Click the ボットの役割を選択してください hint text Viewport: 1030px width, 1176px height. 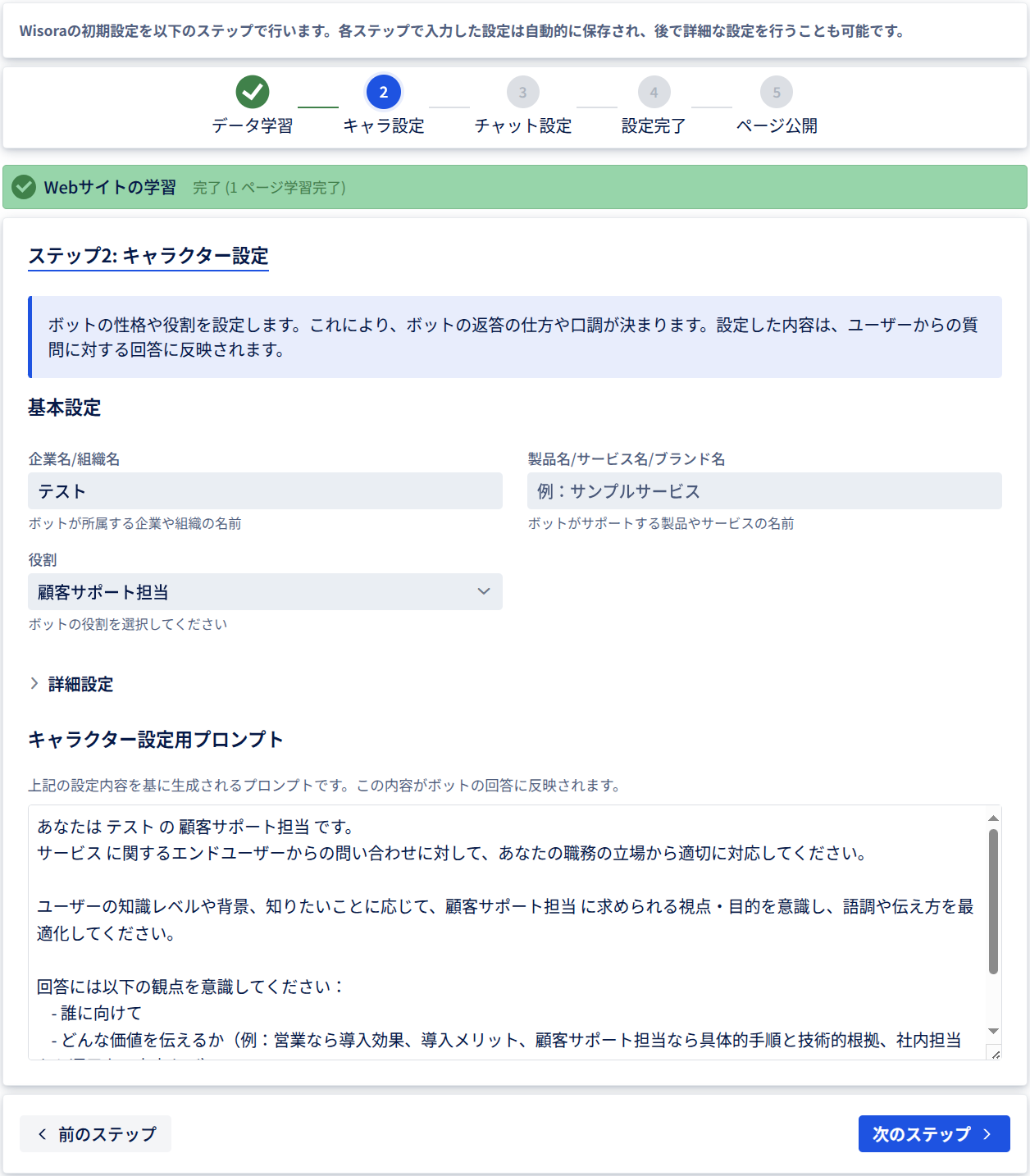[128, 624]
